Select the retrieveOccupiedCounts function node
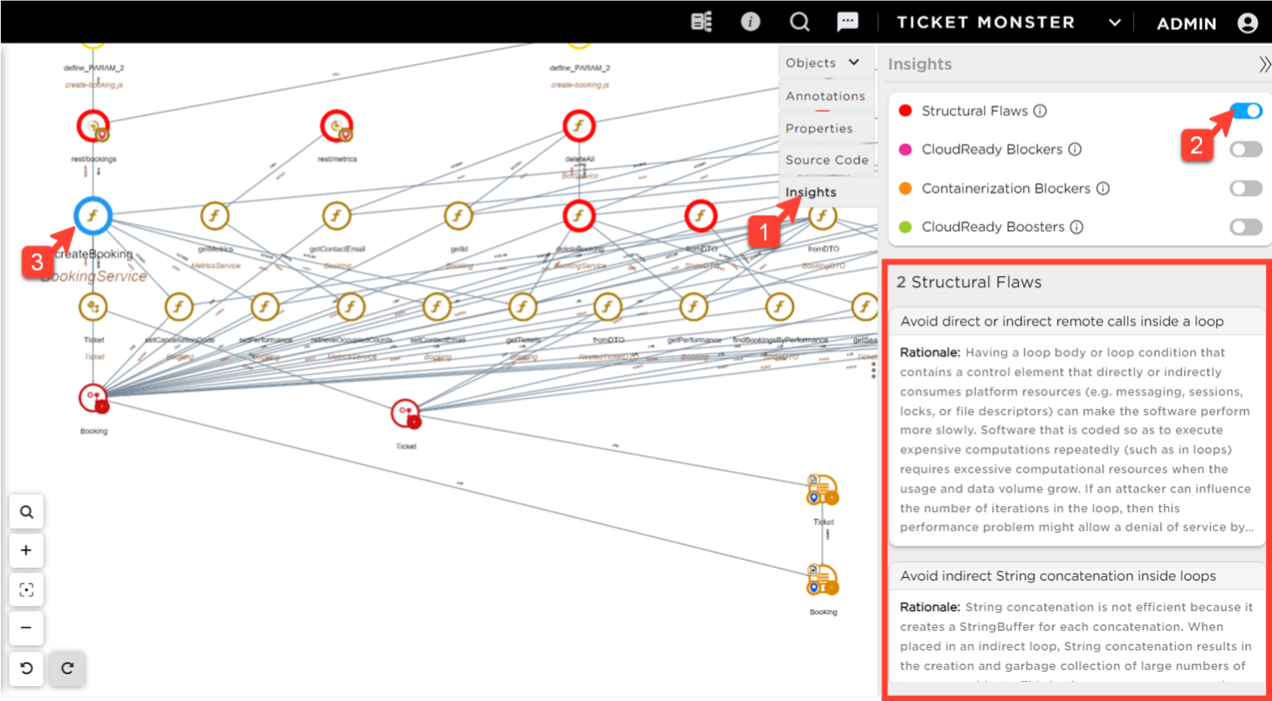Viewport: 1272px width, 701px height. (351, 307)
